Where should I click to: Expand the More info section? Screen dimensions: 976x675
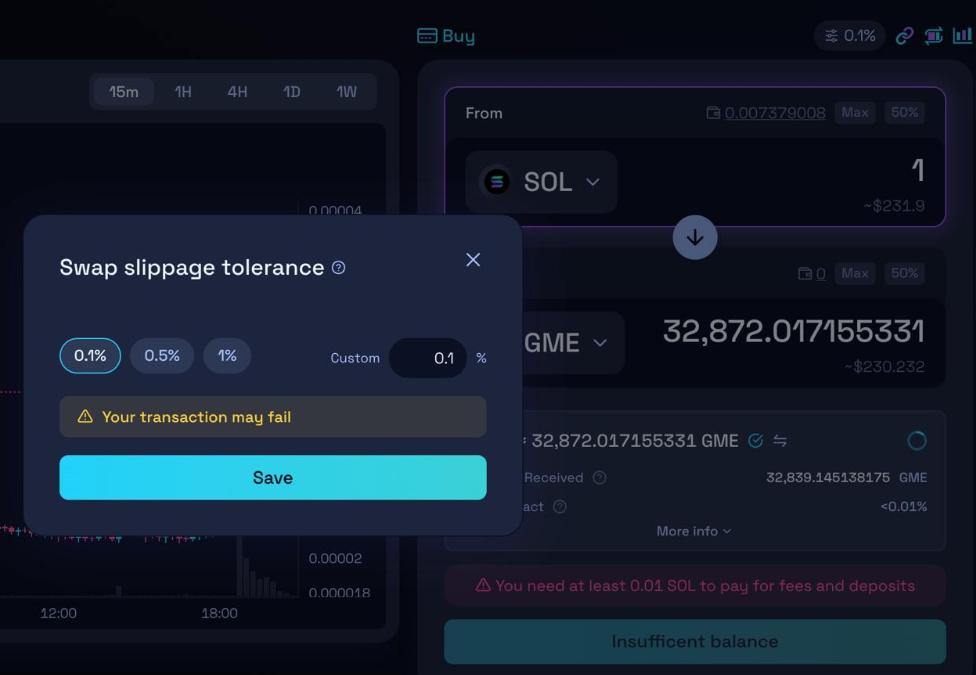point(693,531)
